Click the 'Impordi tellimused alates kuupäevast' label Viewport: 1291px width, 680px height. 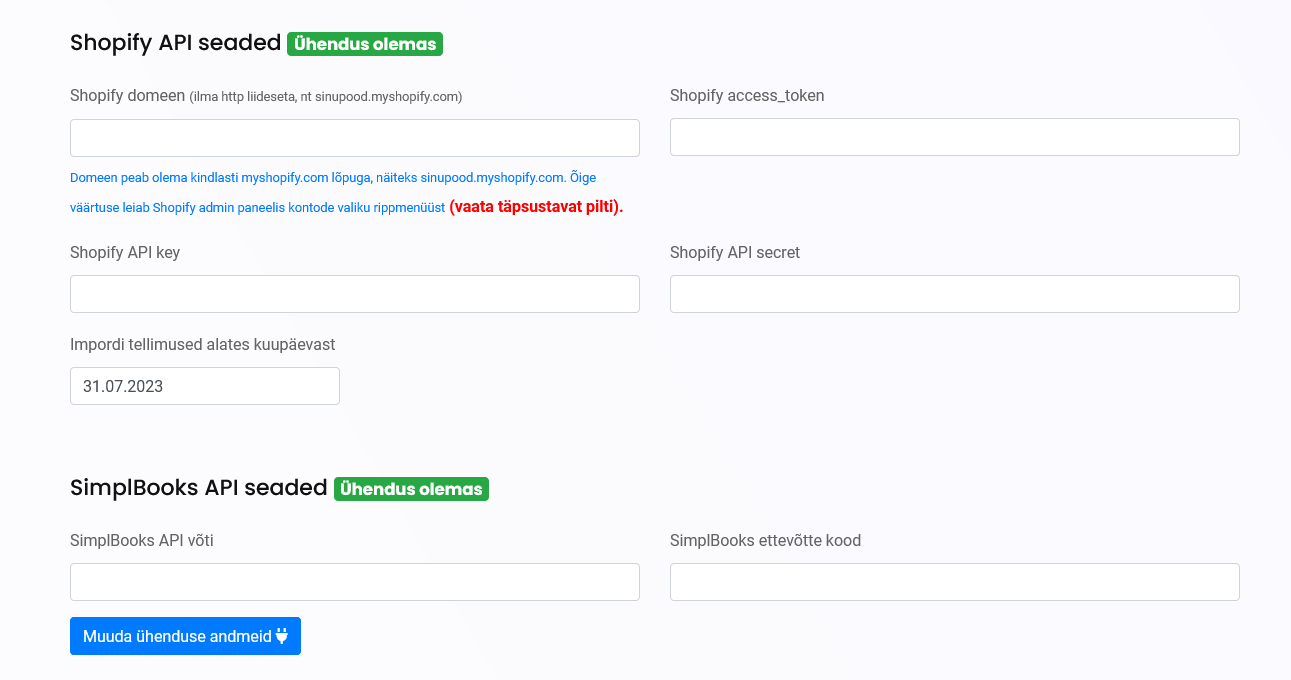tap(202, 344)
